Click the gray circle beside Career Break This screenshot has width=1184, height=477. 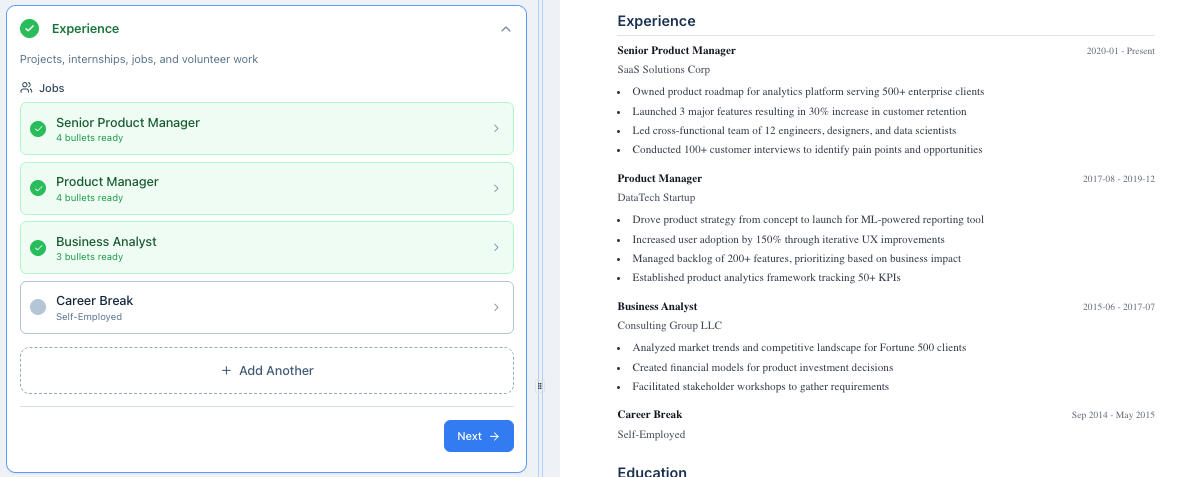click(38, 307)
